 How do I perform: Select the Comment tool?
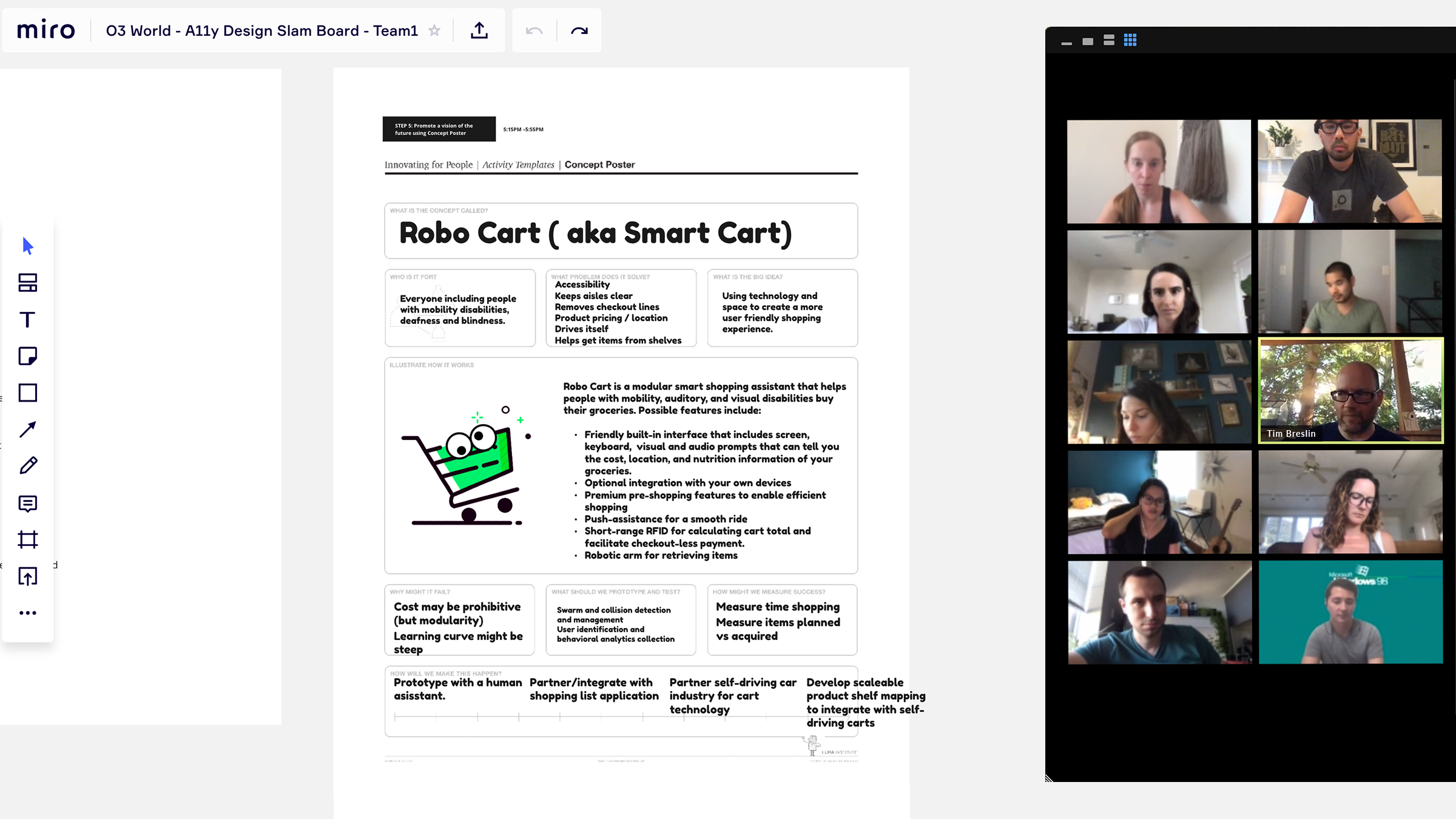click(27, 504)
